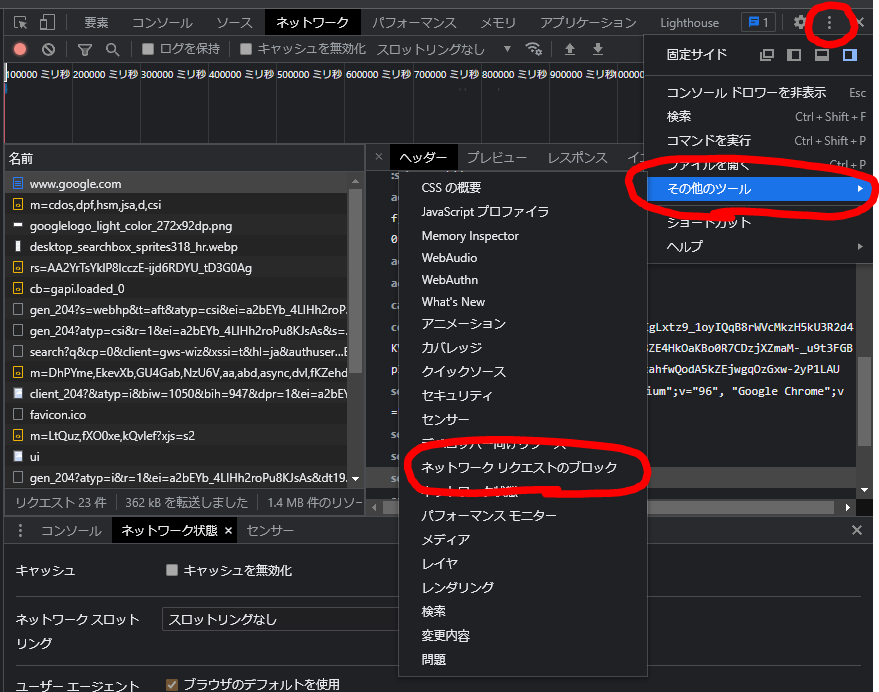
Task: Choose CSS の概要 from submenu
Action: pyautogui.click(x=522, y=188)
